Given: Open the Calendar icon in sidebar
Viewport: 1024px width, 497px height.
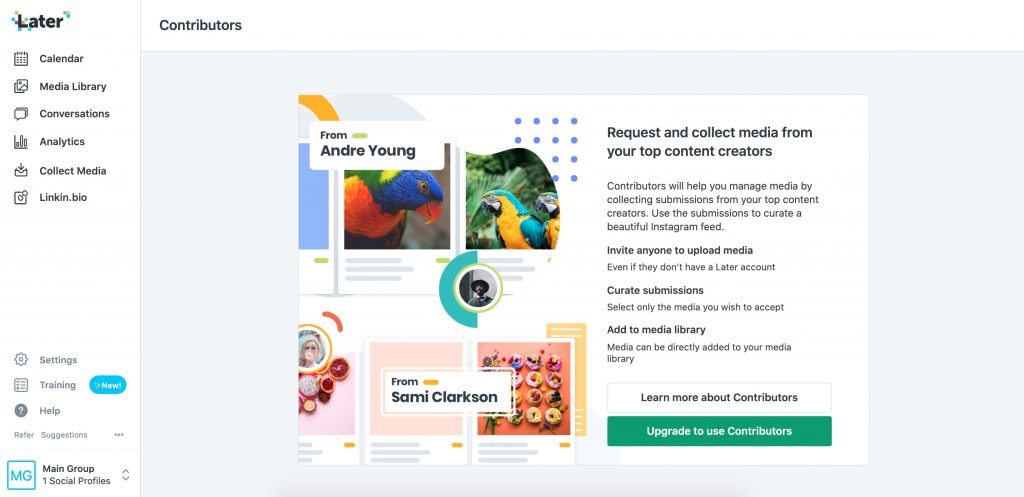Looking at the screenshot, I should [21, 59].
